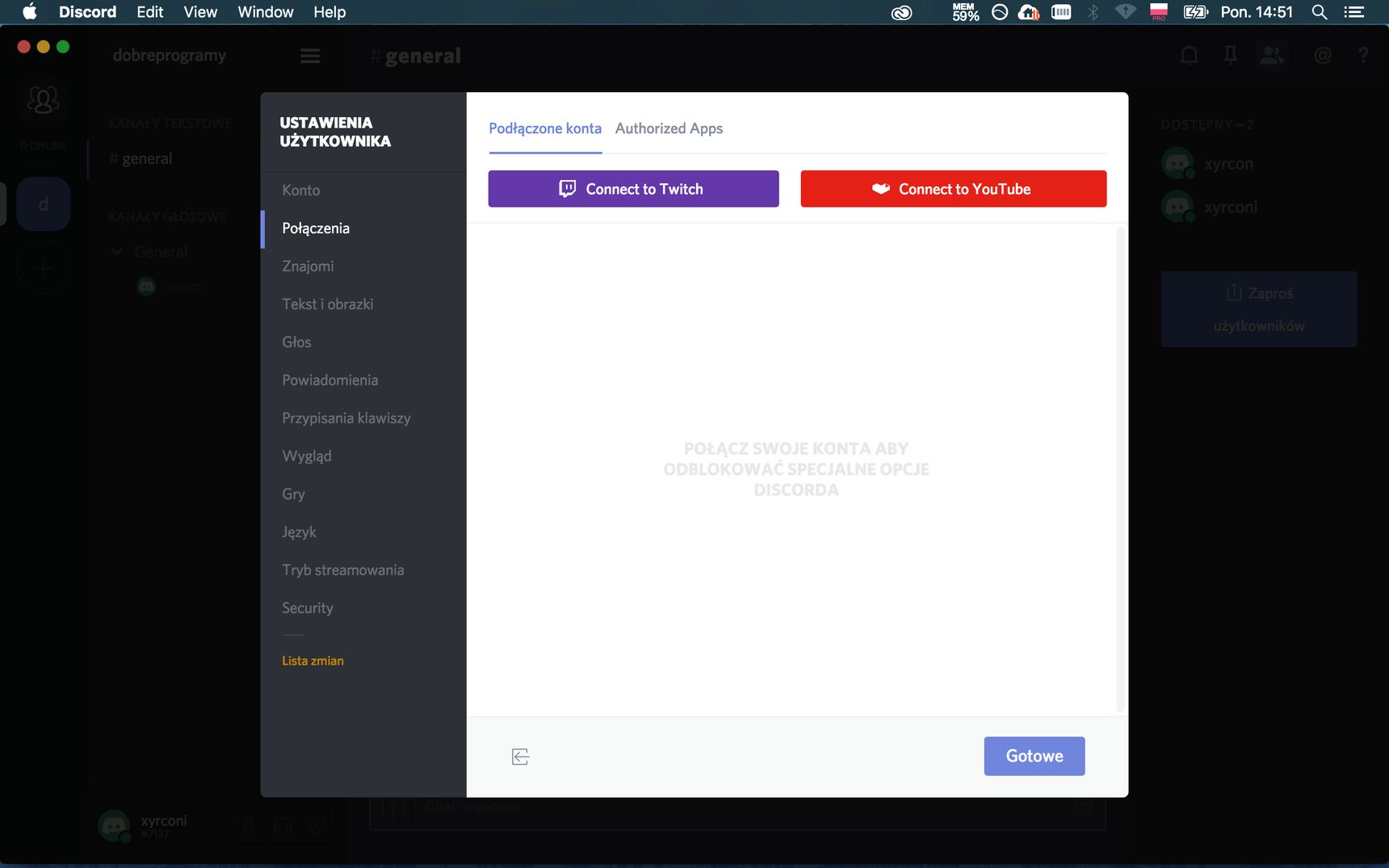Click the add server plus icon
1389x868 pixels.
(44, 268)
